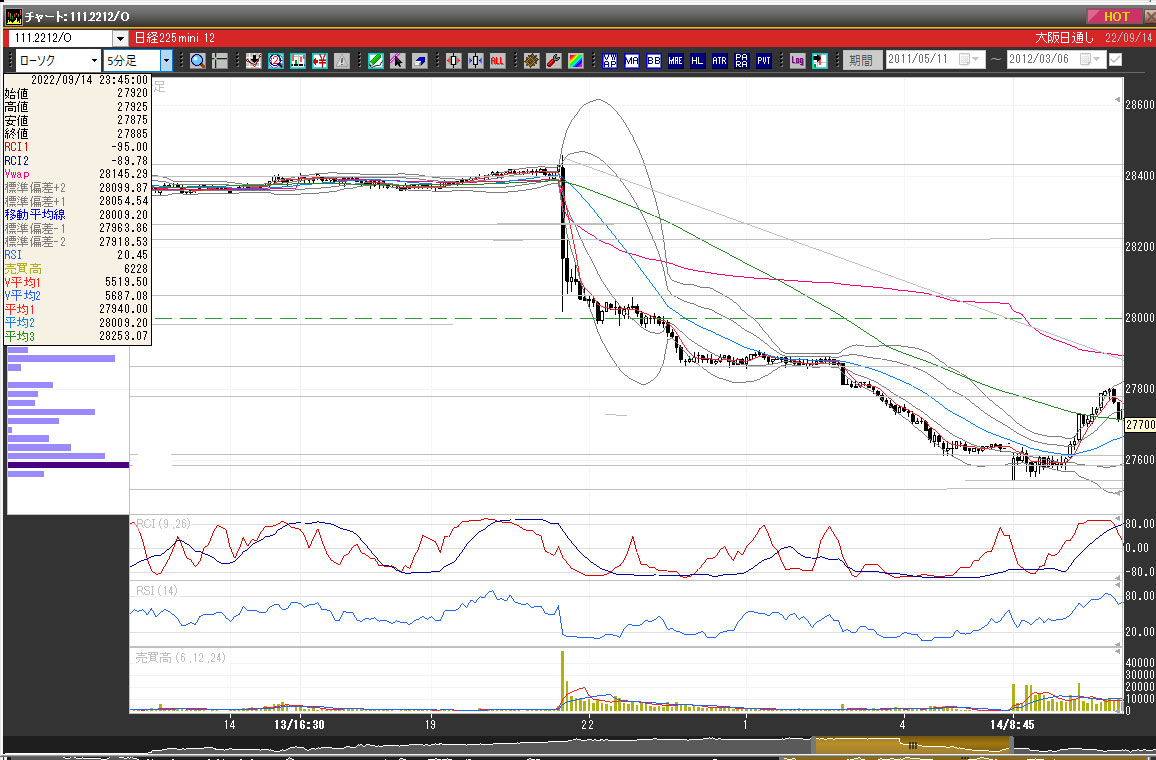Toggle the crosshair cursor icon

pyautogui.click(x=219, y=60)
